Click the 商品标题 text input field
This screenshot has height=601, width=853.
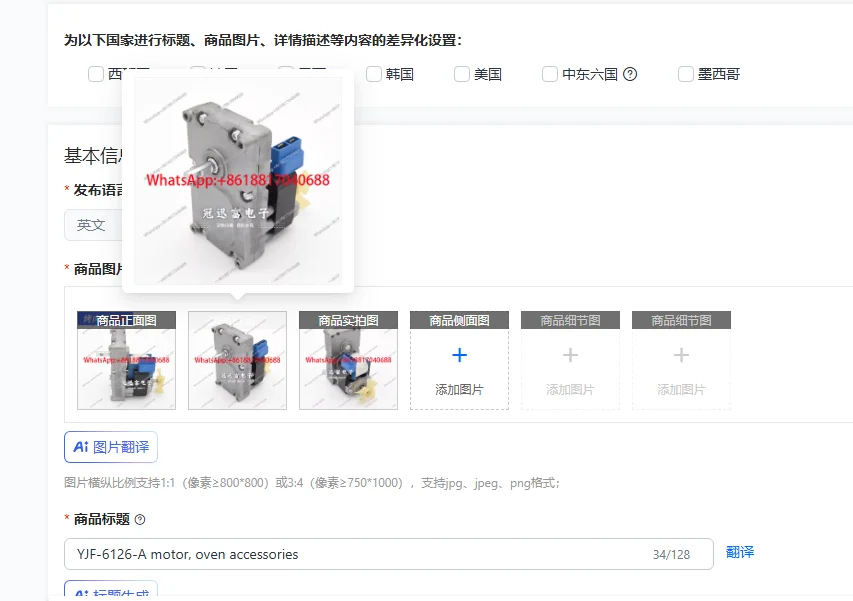point(388,554)
